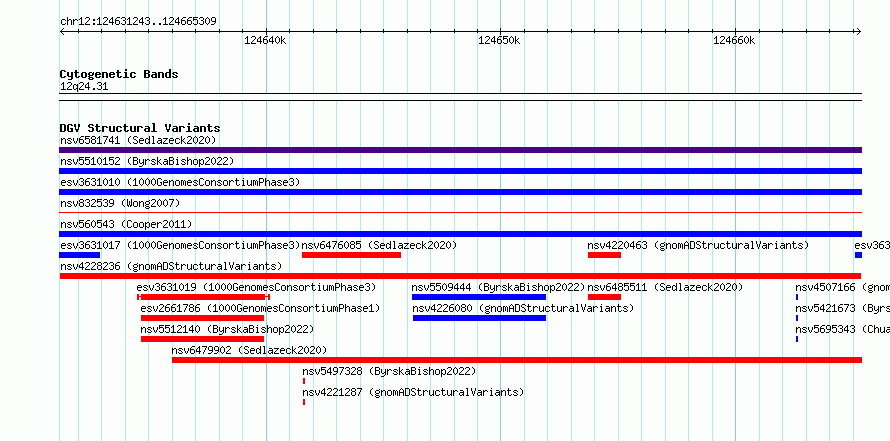
Task: Open esv2661786 (1000GenomesConsortiumPhase1) label
Action: point(260,308)
